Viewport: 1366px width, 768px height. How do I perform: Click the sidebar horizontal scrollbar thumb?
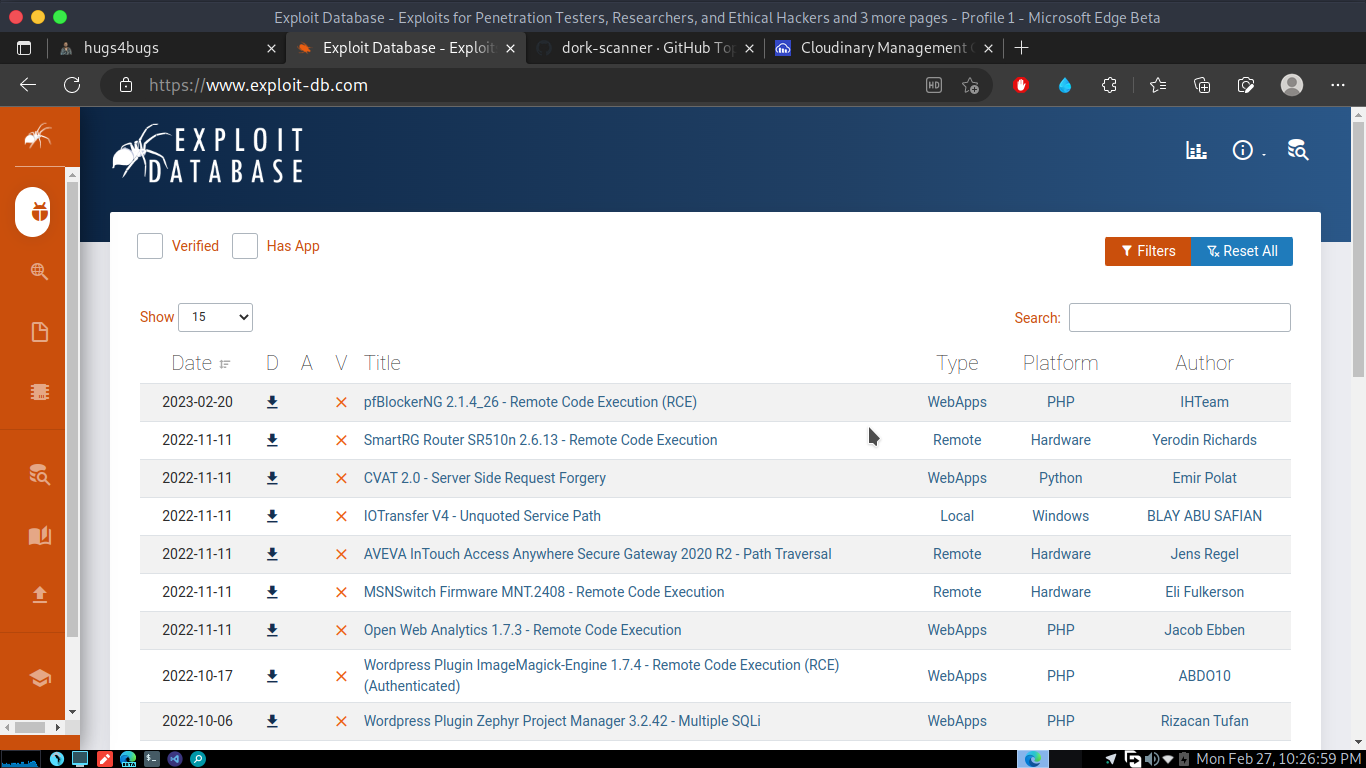[31, 727]
